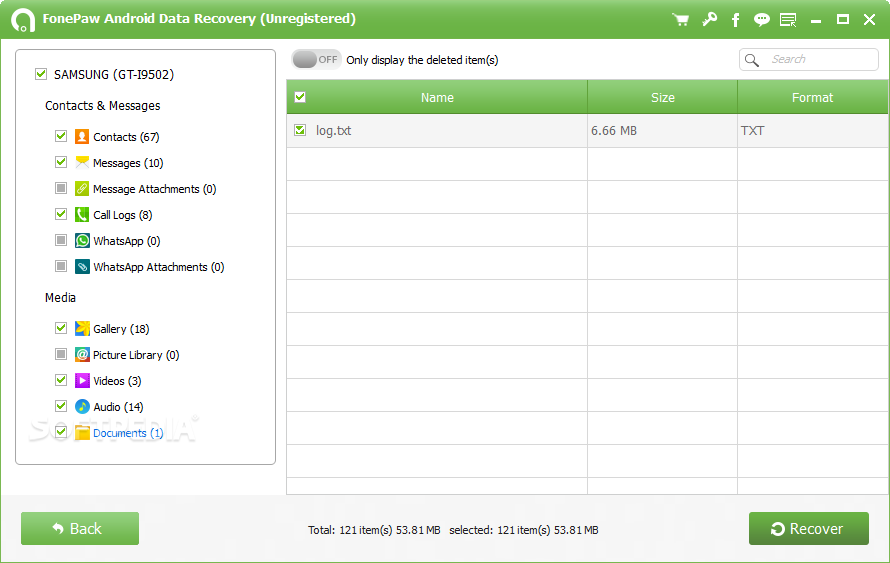
Task: Toggle the Message Attachments (0) checkbox
Action: pyautogui.click(x=61, y=188)
